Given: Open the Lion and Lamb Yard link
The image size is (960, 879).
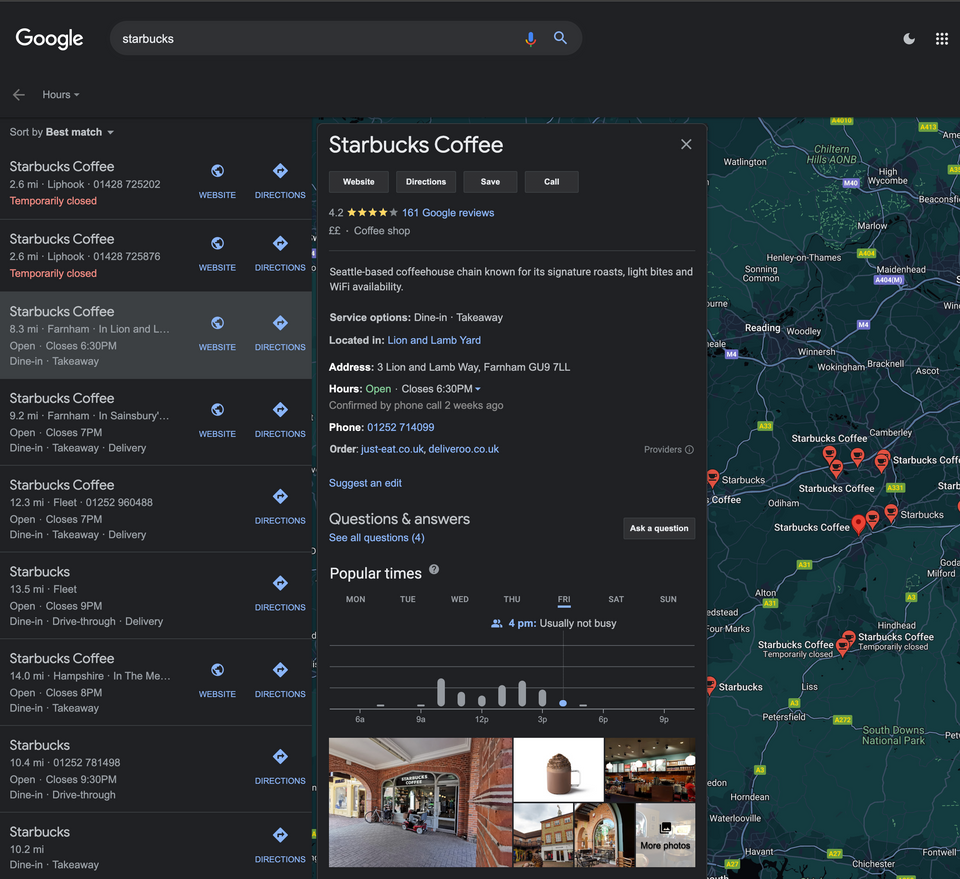Looking at the screenshot, I should point(434,340).
